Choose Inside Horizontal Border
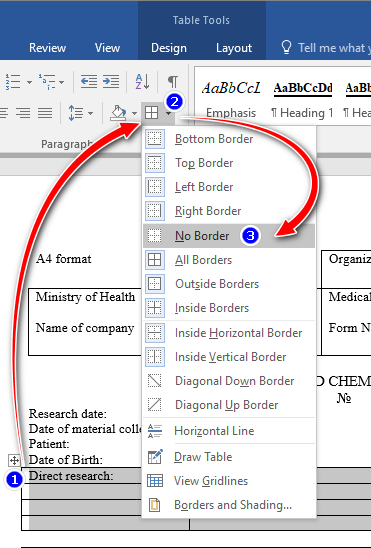This screenshot has width=371, height=548. pyautogui.click(x=229, y=333)
